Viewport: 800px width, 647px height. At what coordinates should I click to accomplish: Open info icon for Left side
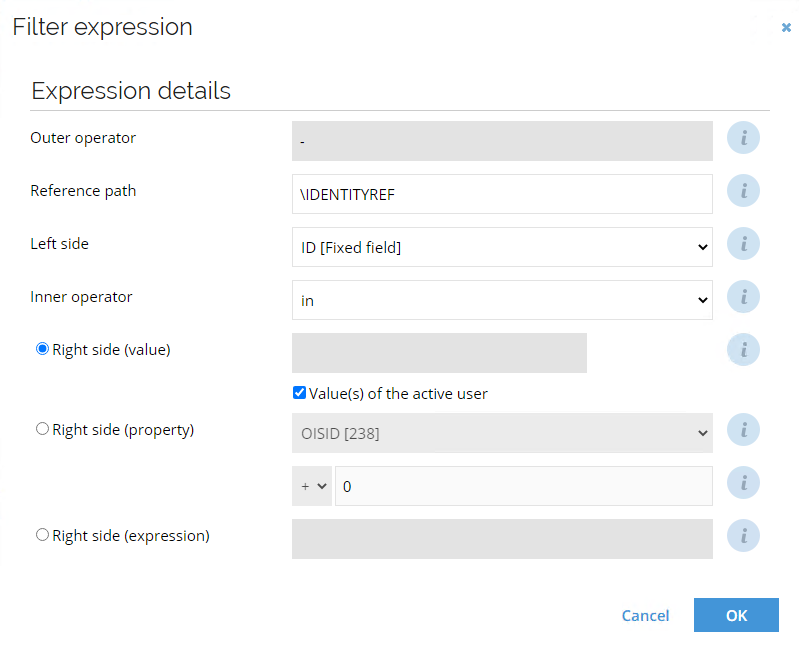(743, 244)
